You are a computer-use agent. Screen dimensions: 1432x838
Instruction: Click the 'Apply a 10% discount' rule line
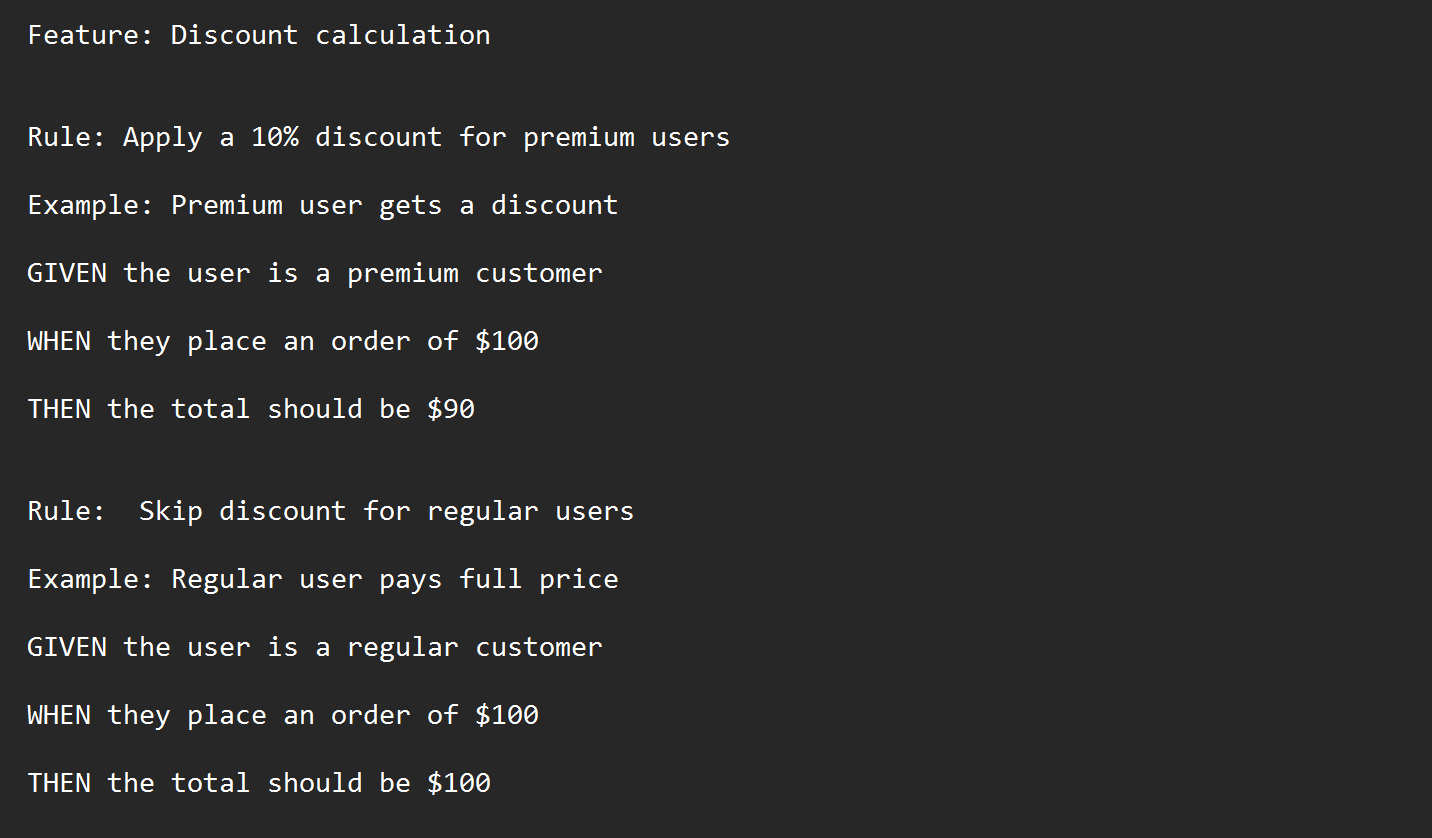click(x=378, y=137)
